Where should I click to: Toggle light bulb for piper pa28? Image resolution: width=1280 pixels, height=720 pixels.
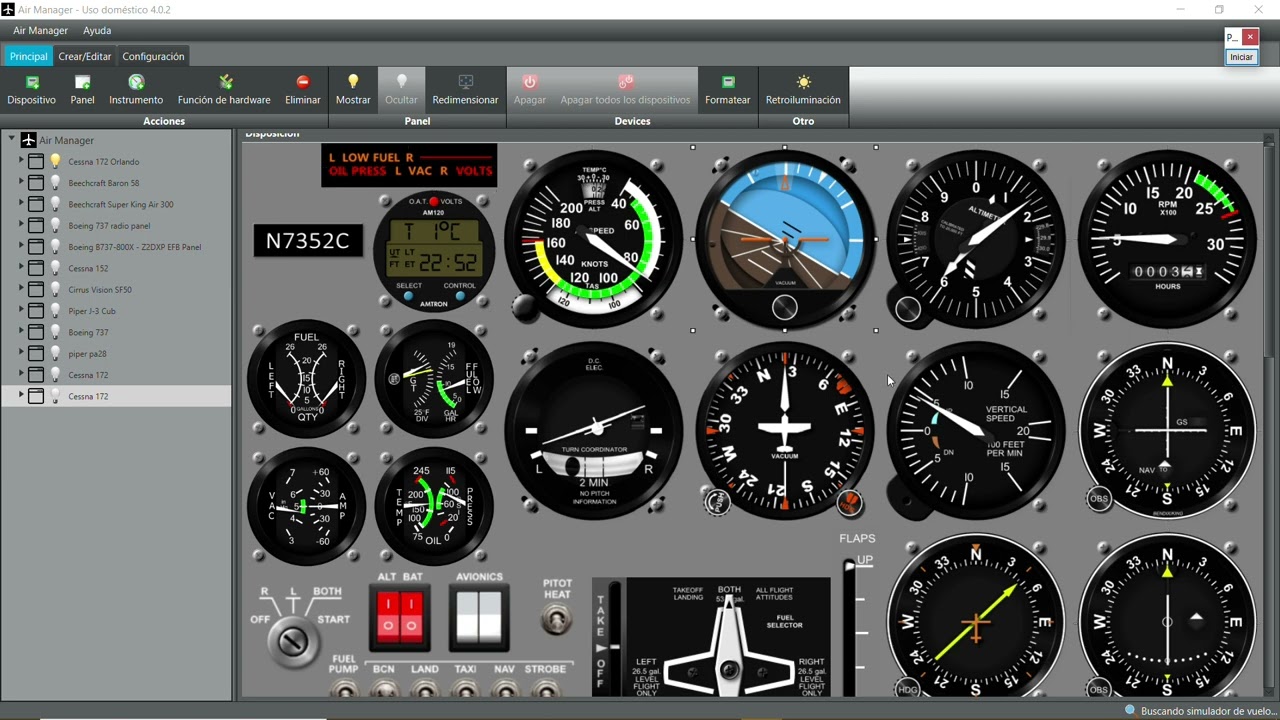click(x=55, y=354)
